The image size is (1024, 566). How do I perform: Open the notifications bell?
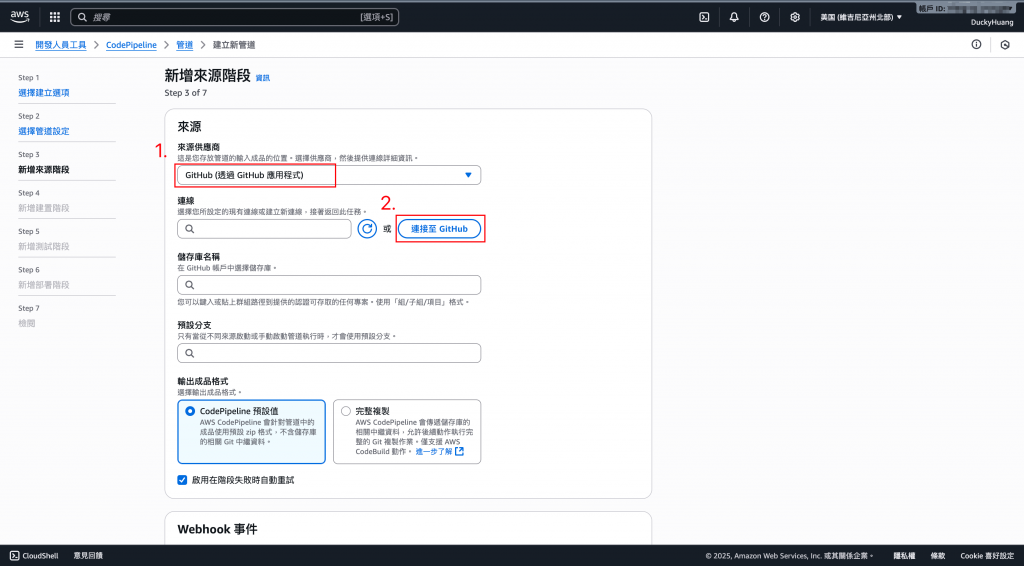[734, 18]
